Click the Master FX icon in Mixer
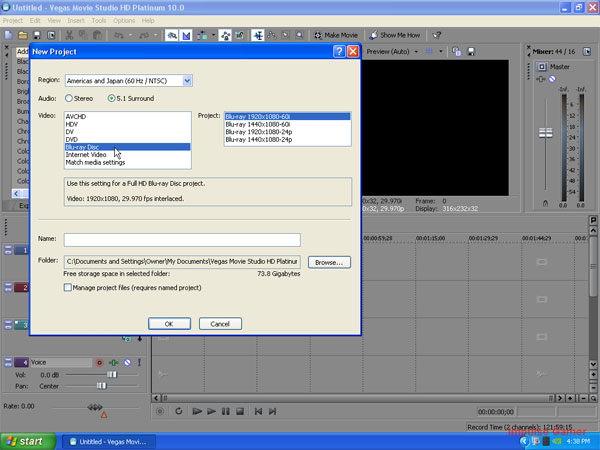This screenshot has height=450, width=600. [x=540, y=79]
